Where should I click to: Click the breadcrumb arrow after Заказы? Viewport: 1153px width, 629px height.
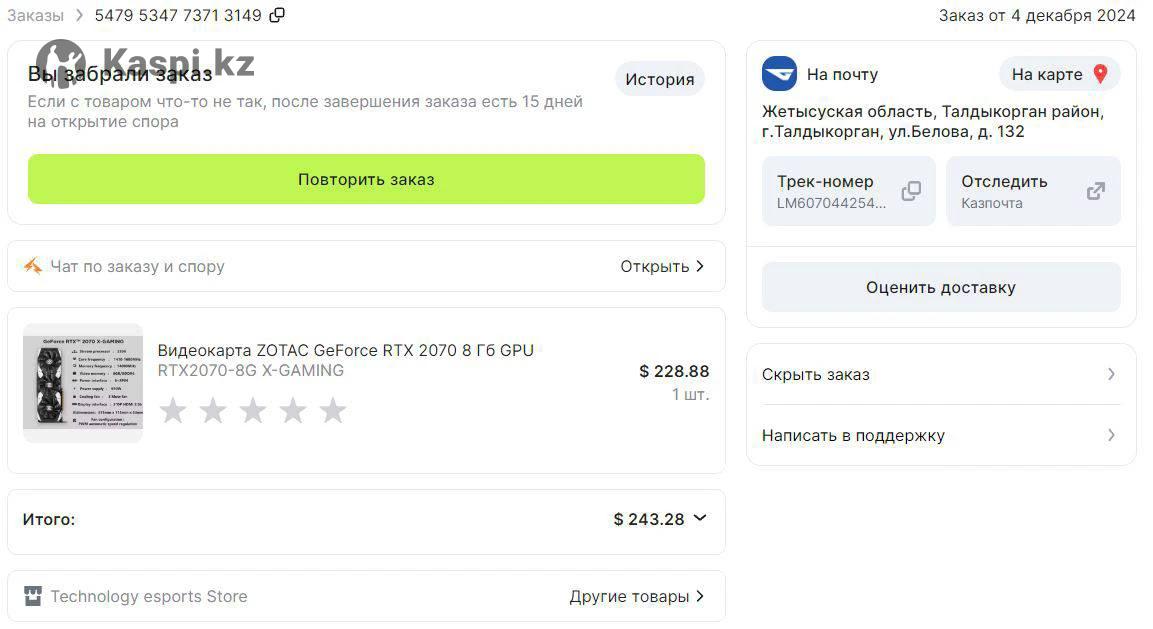[79, 15]
